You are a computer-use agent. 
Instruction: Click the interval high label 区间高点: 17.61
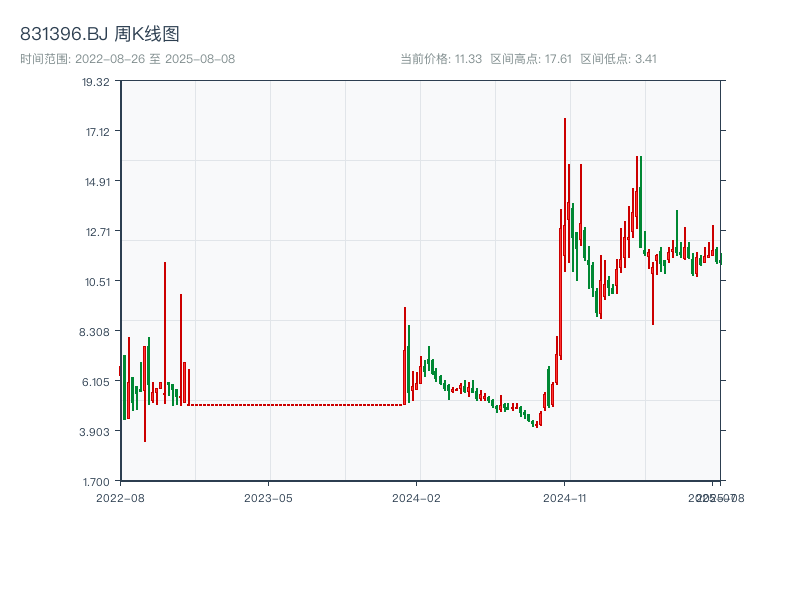pos(531,59)
